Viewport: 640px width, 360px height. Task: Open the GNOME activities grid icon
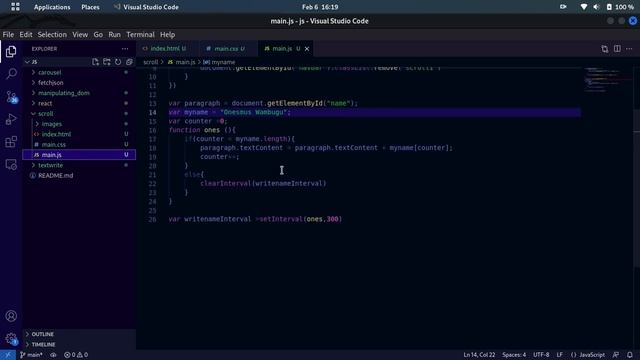[x=15, y=7]
